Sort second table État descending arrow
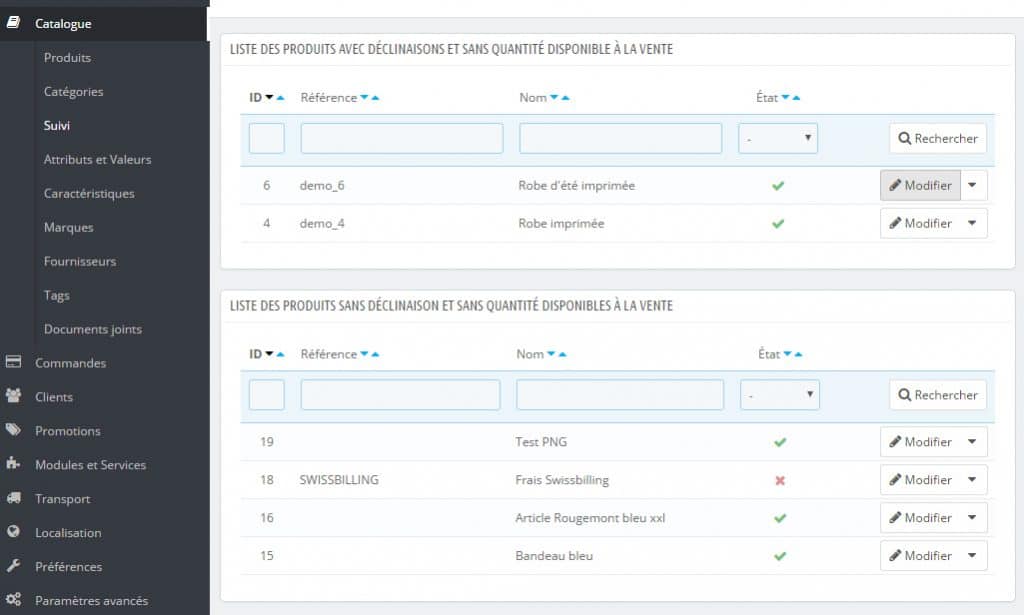The height and width of the screenshot is (615, 1024). [x=788, y=354]
